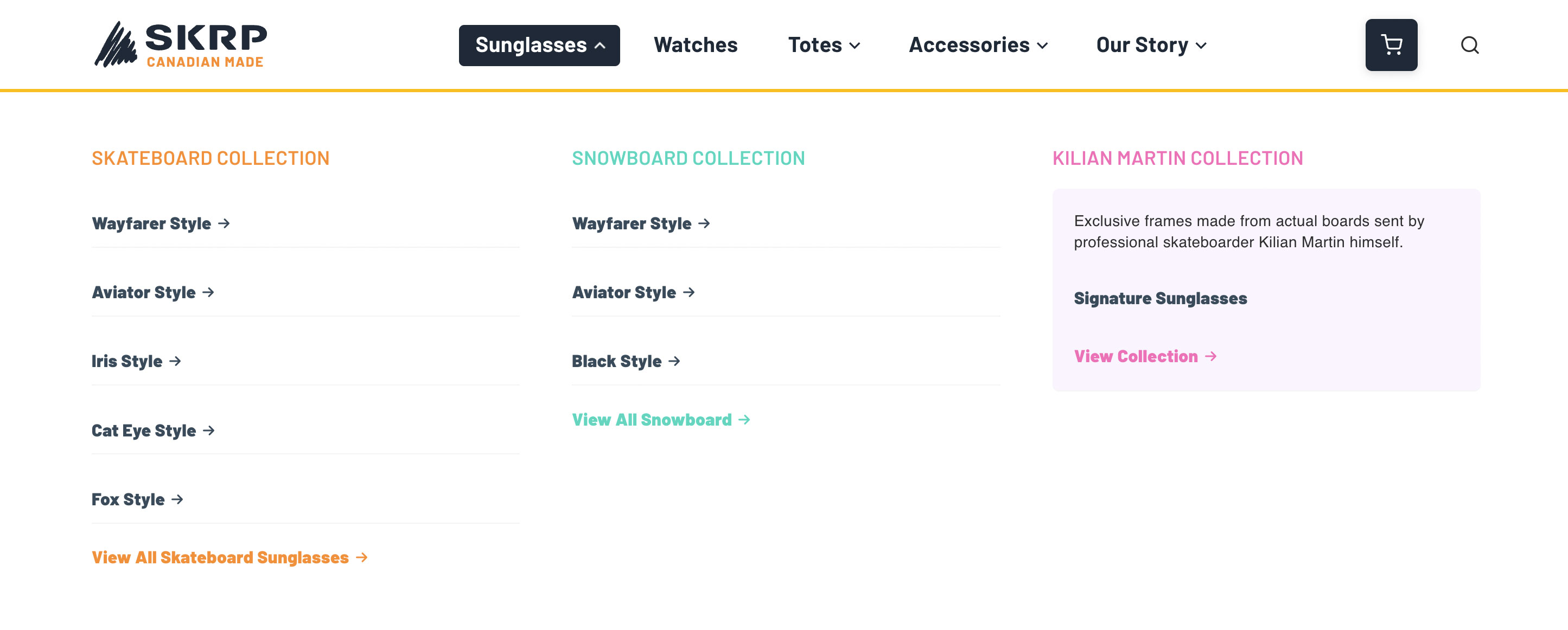
Task: Click the arrow after Black Style
Action: 674,361
